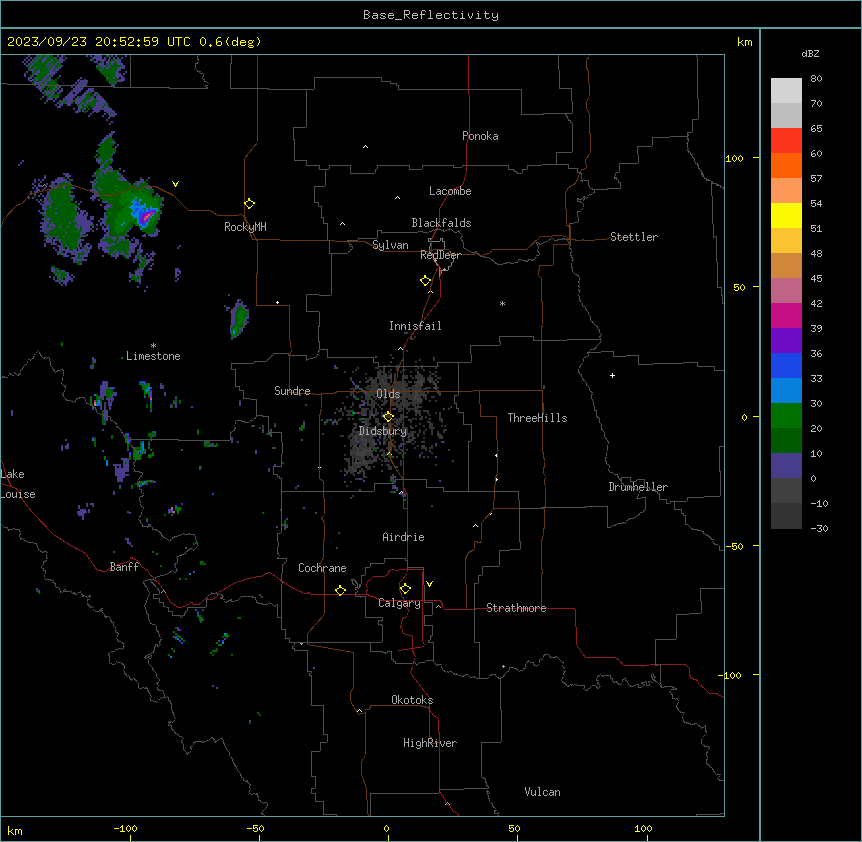Click the Stettler city label
The width and height of the screenshot is (862, 842).
click(634, 237)
